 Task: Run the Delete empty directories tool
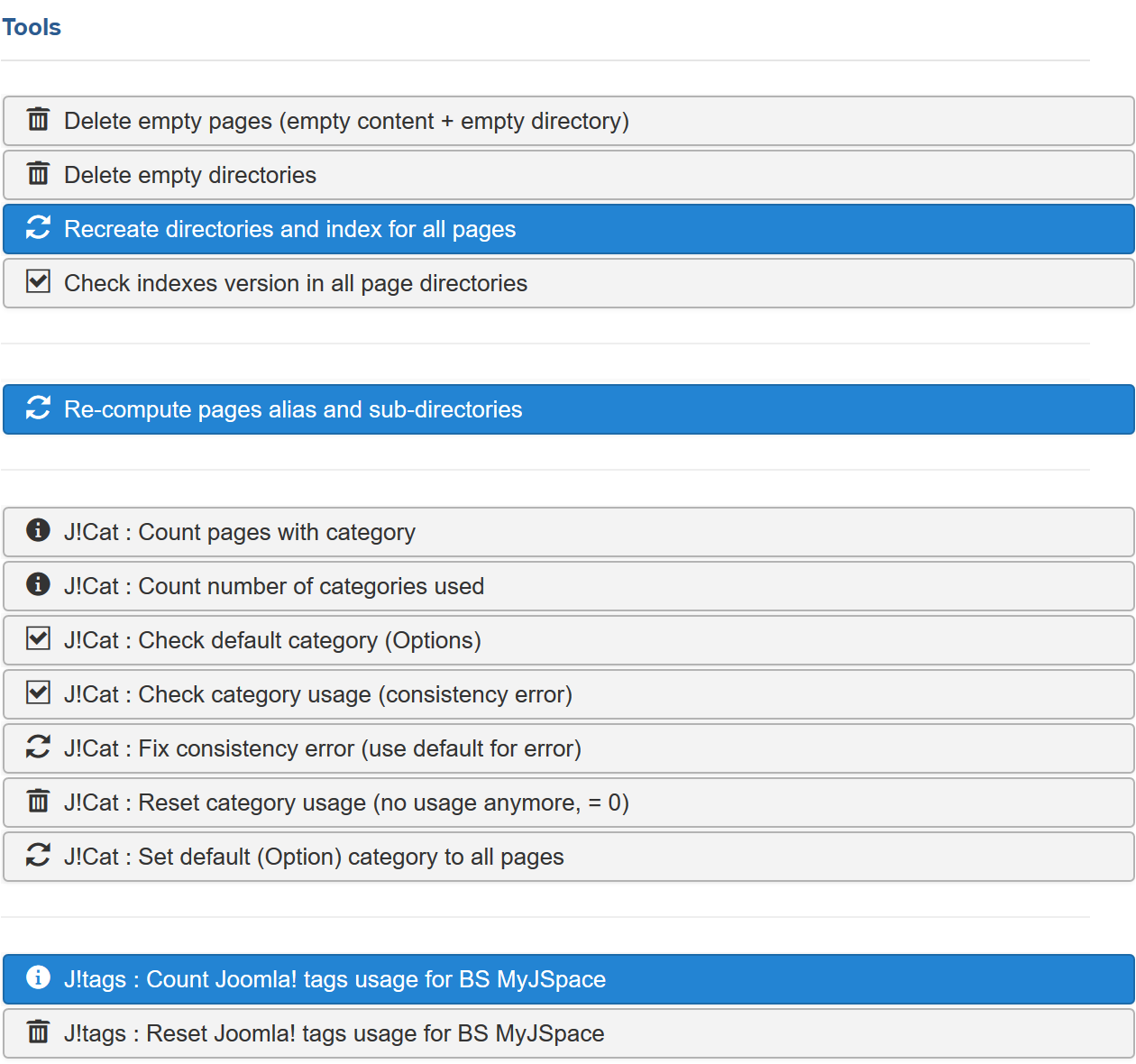click(569, 175)
